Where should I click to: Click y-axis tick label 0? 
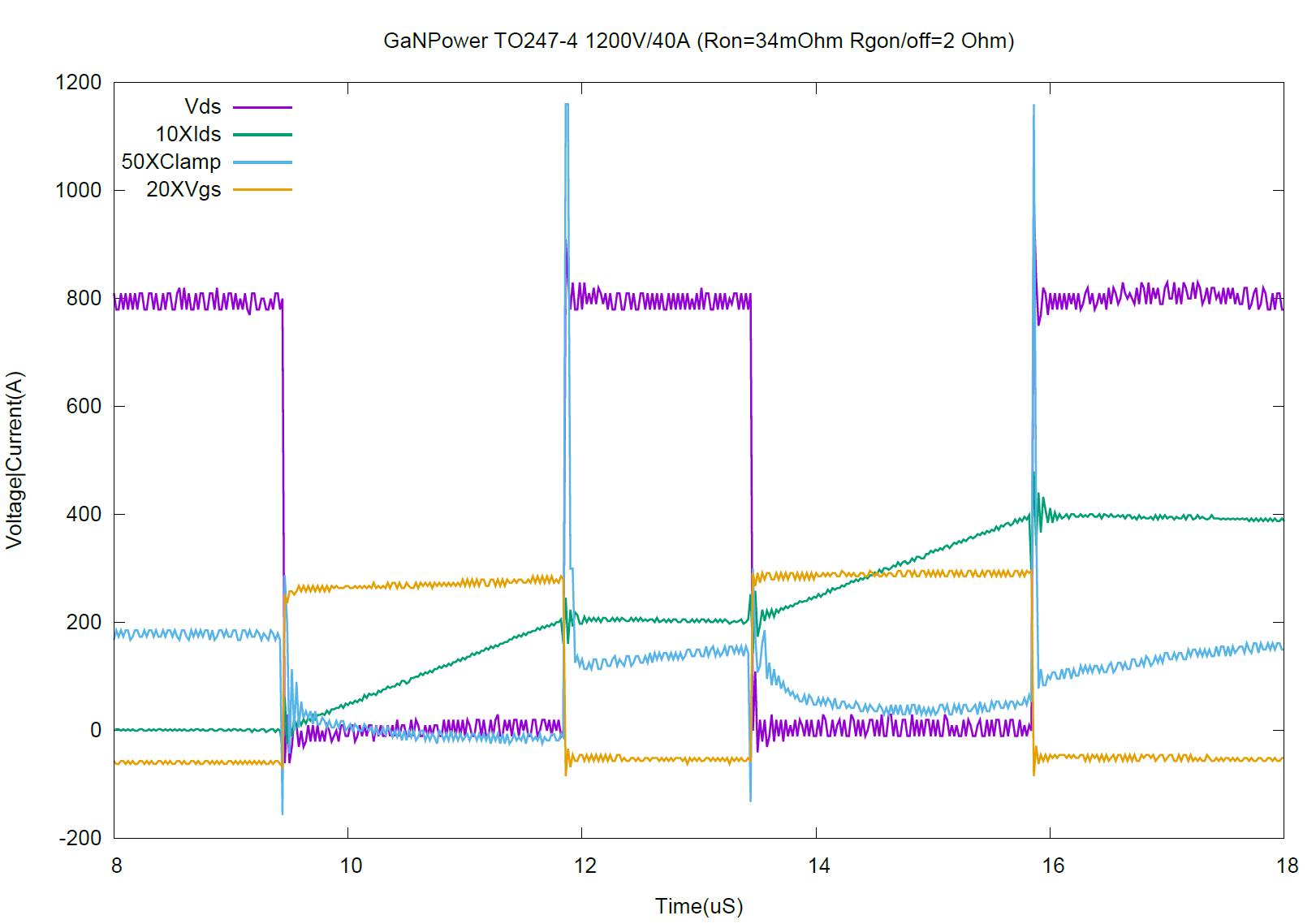point(96,730)
